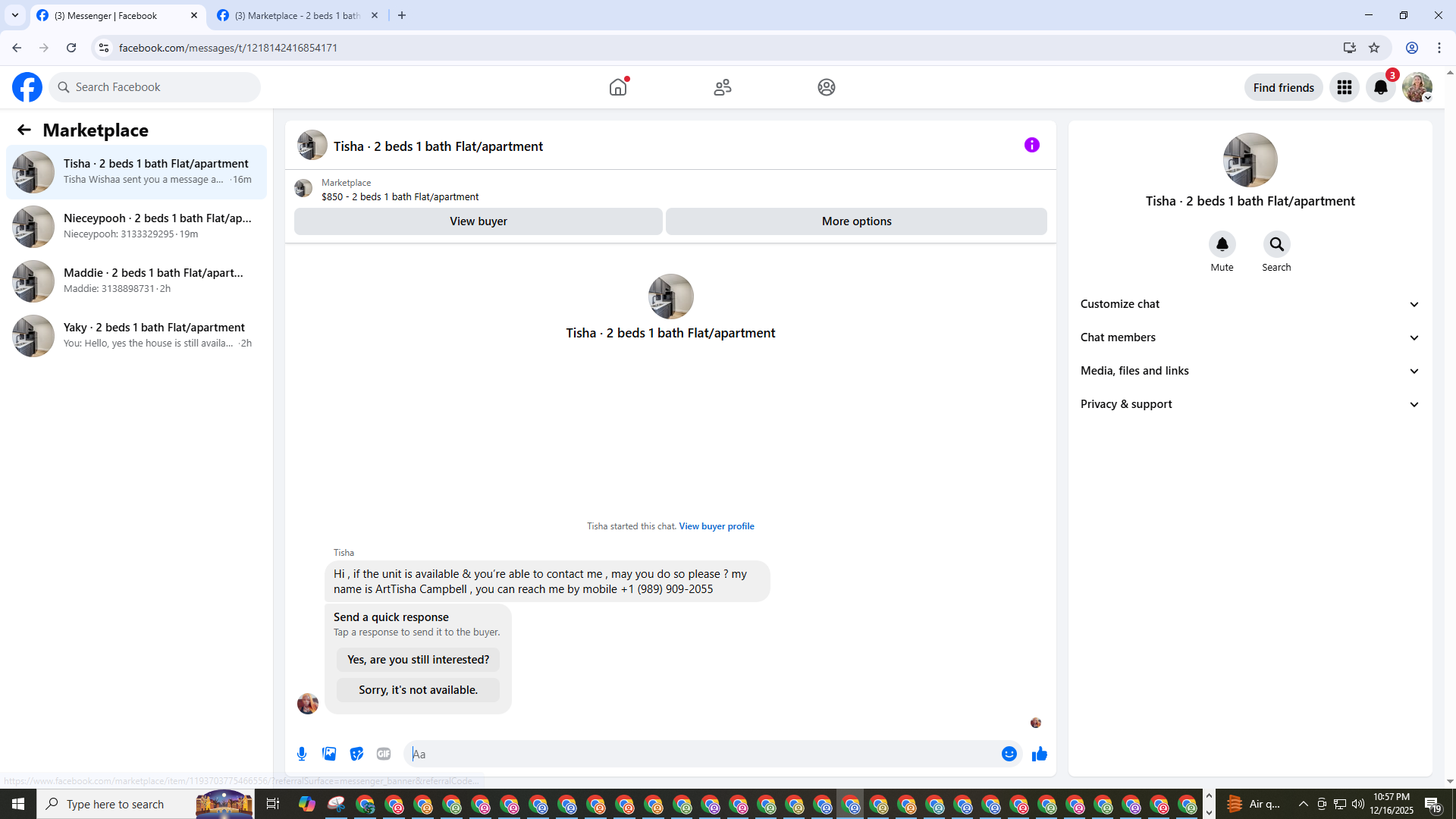Mute this conversation
Image resolution: width=1456 pixels, height=819 pixels.
coord(1222,244)
